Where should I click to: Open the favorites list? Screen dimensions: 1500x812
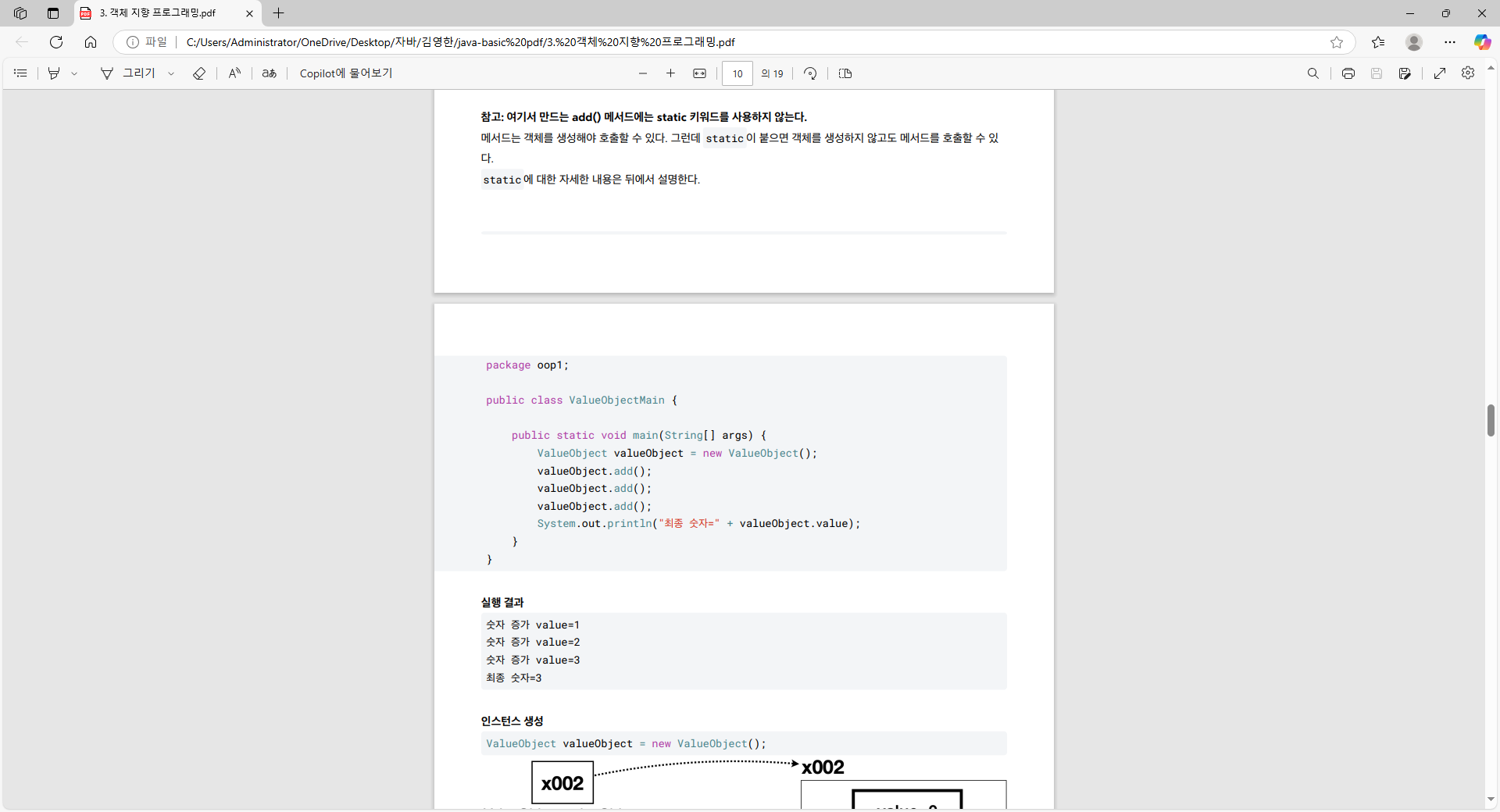point(1378,42)
